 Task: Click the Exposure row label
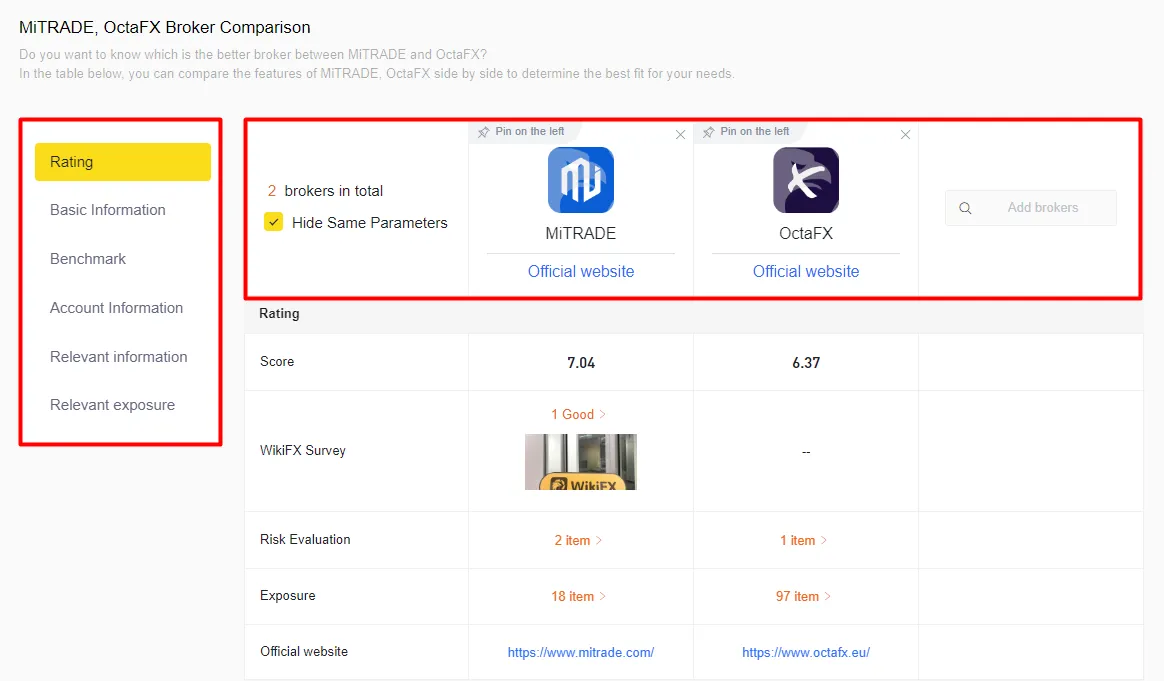coord(287,596)
